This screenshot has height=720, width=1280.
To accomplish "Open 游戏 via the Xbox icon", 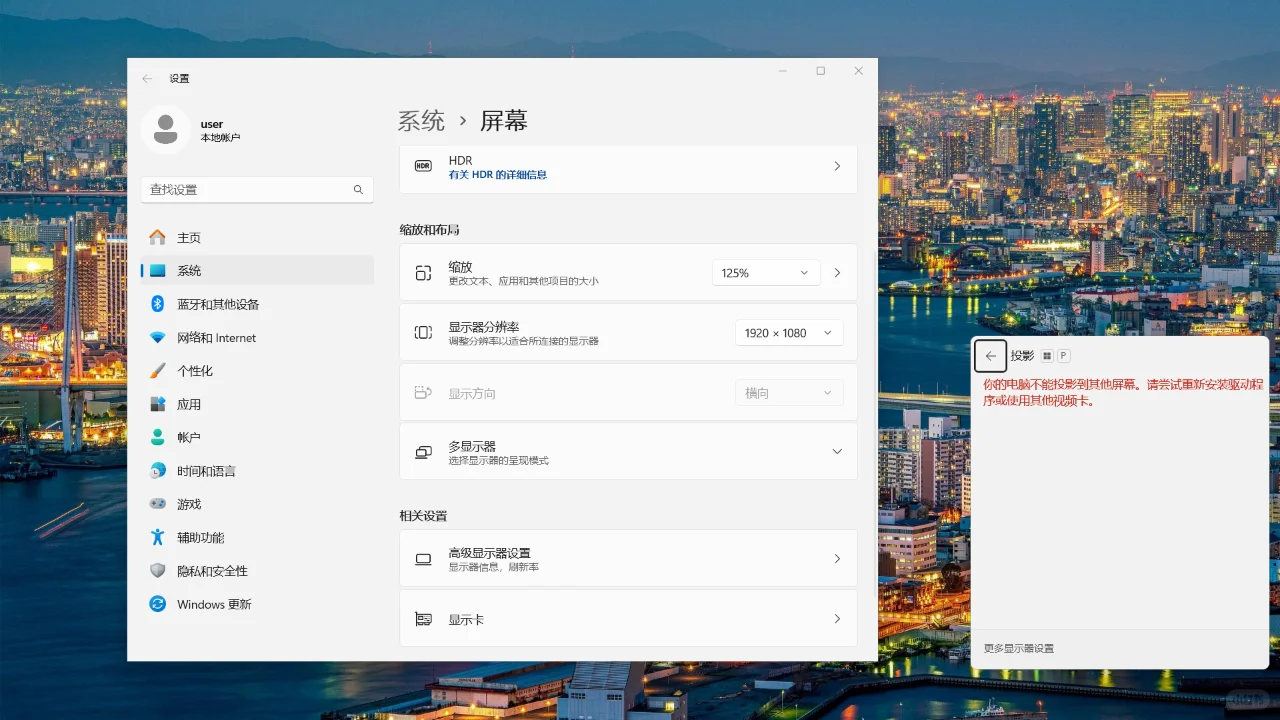I will (x=158, y=504).
